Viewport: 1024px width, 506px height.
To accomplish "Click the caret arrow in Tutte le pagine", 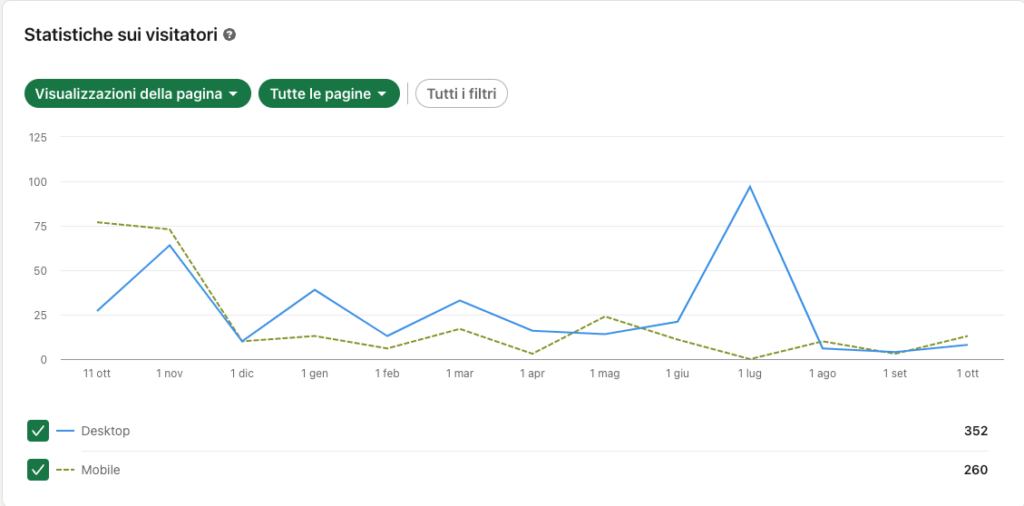I will [382, 94].
